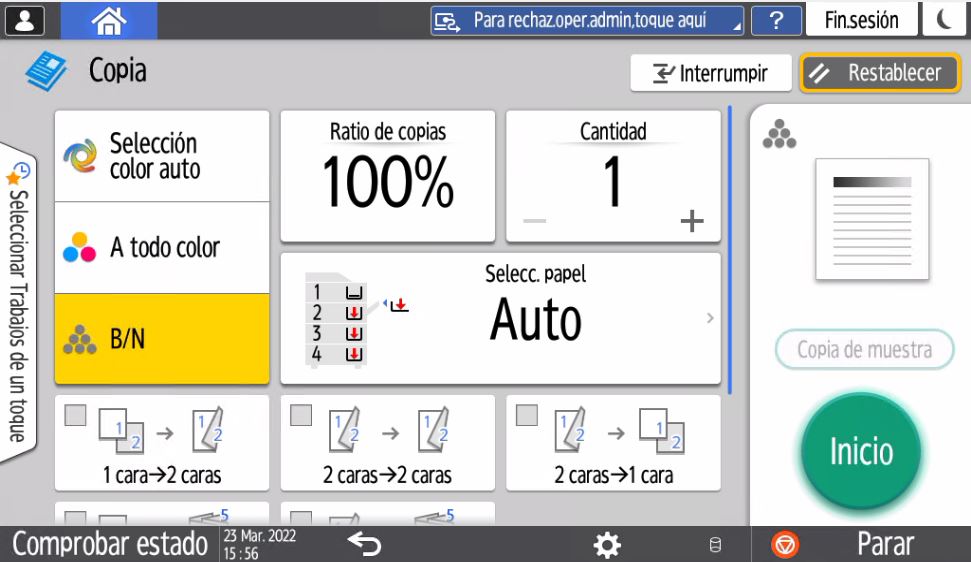Tap the Home icon in top bar
This screenshot has height=562, width=971.
click(x=108, y=20)
